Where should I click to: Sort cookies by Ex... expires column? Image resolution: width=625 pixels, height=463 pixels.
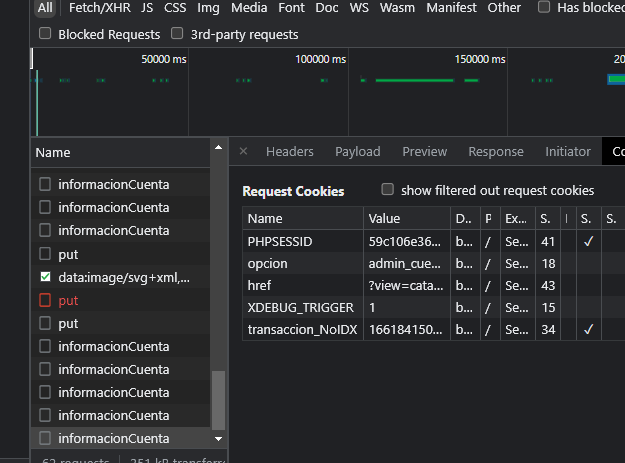pyautogui.click(x=518, y=218)
